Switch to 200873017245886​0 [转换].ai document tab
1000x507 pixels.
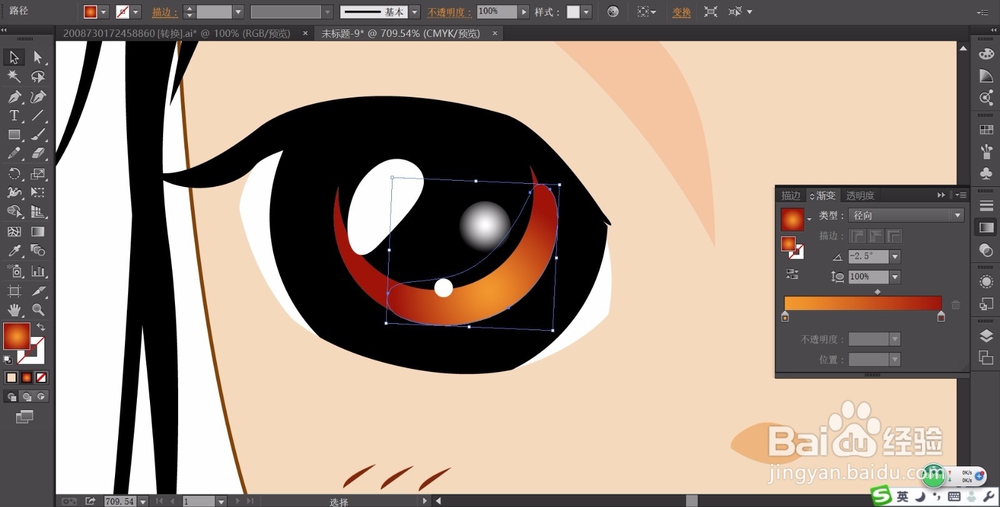click(176, 33)
